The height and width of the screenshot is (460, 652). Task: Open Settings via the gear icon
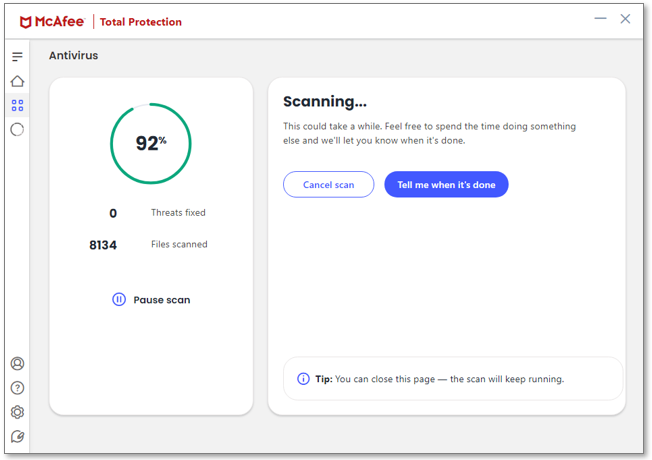tap(17, 412)
